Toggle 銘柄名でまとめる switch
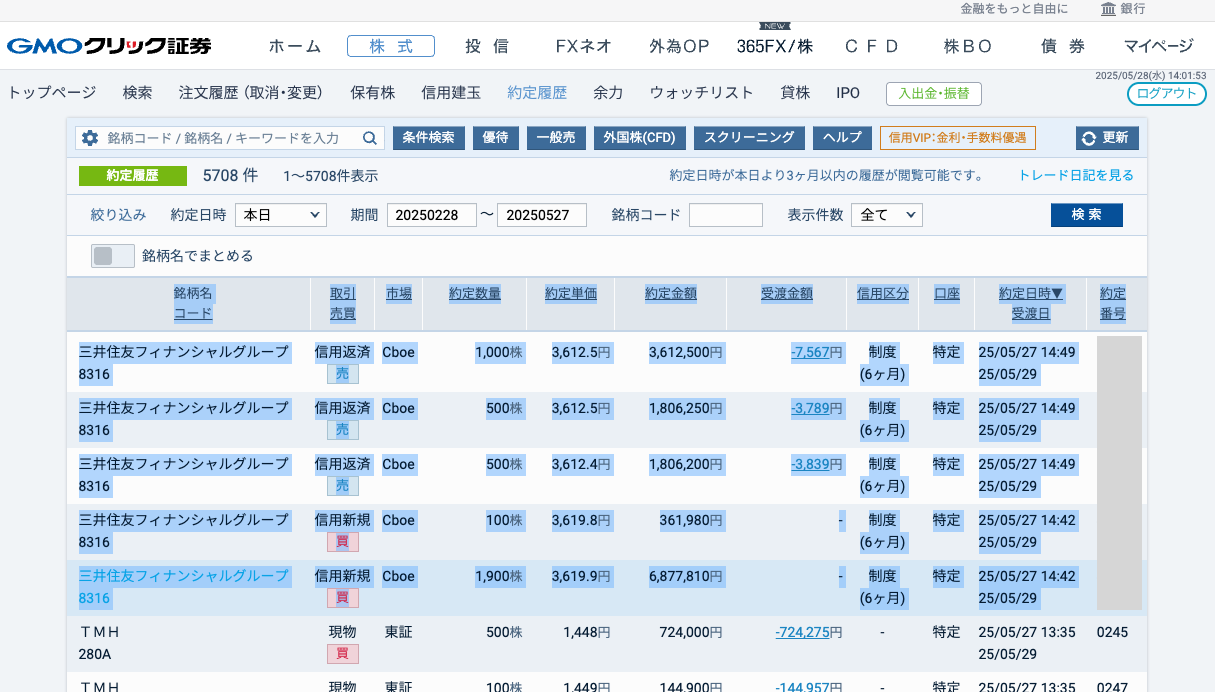The height and width of the screenshot is (692, 1215). point(113,256)
